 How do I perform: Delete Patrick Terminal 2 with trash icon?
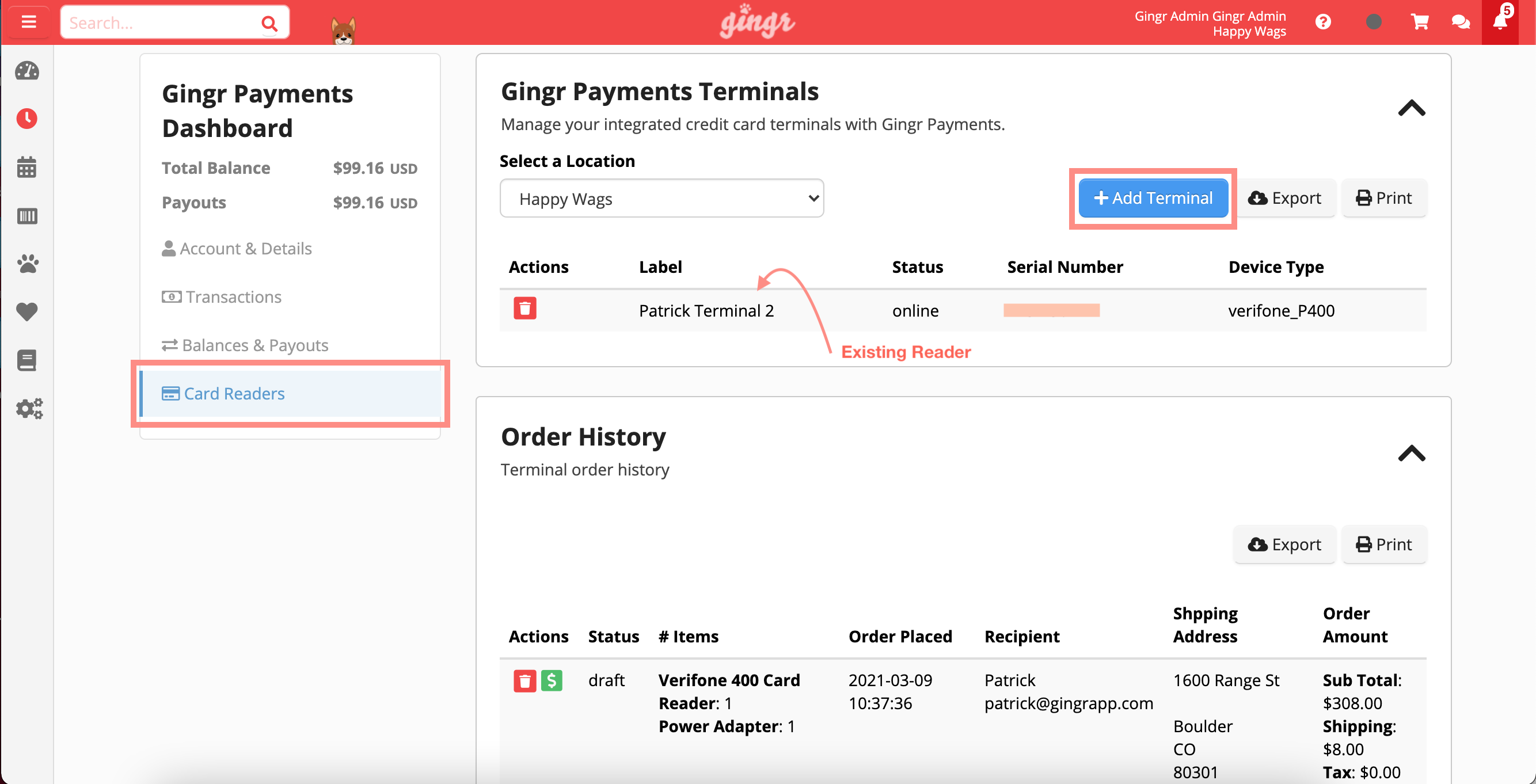tap(524, 308)
